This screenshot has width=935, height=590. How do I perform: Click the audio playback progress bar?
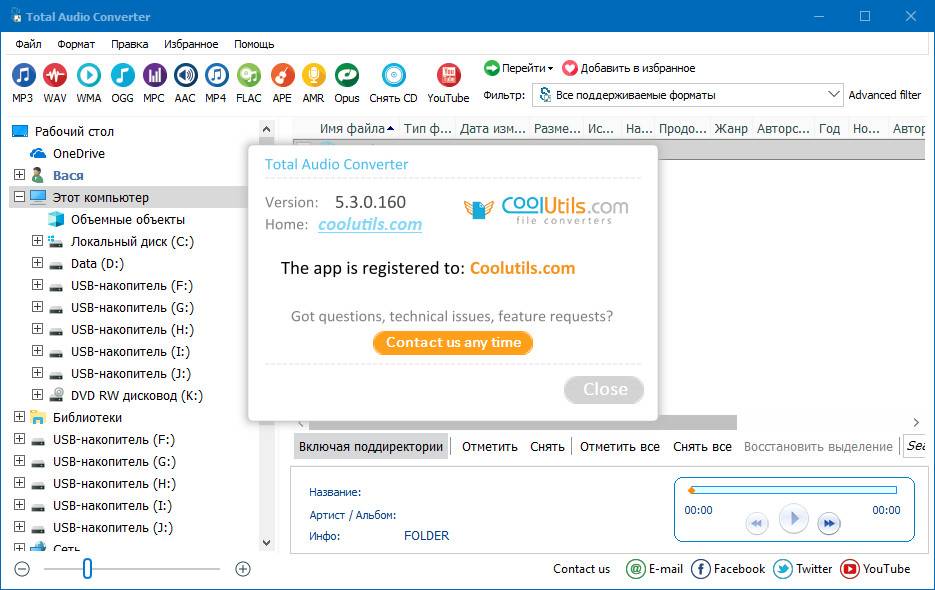click(792, 490)
